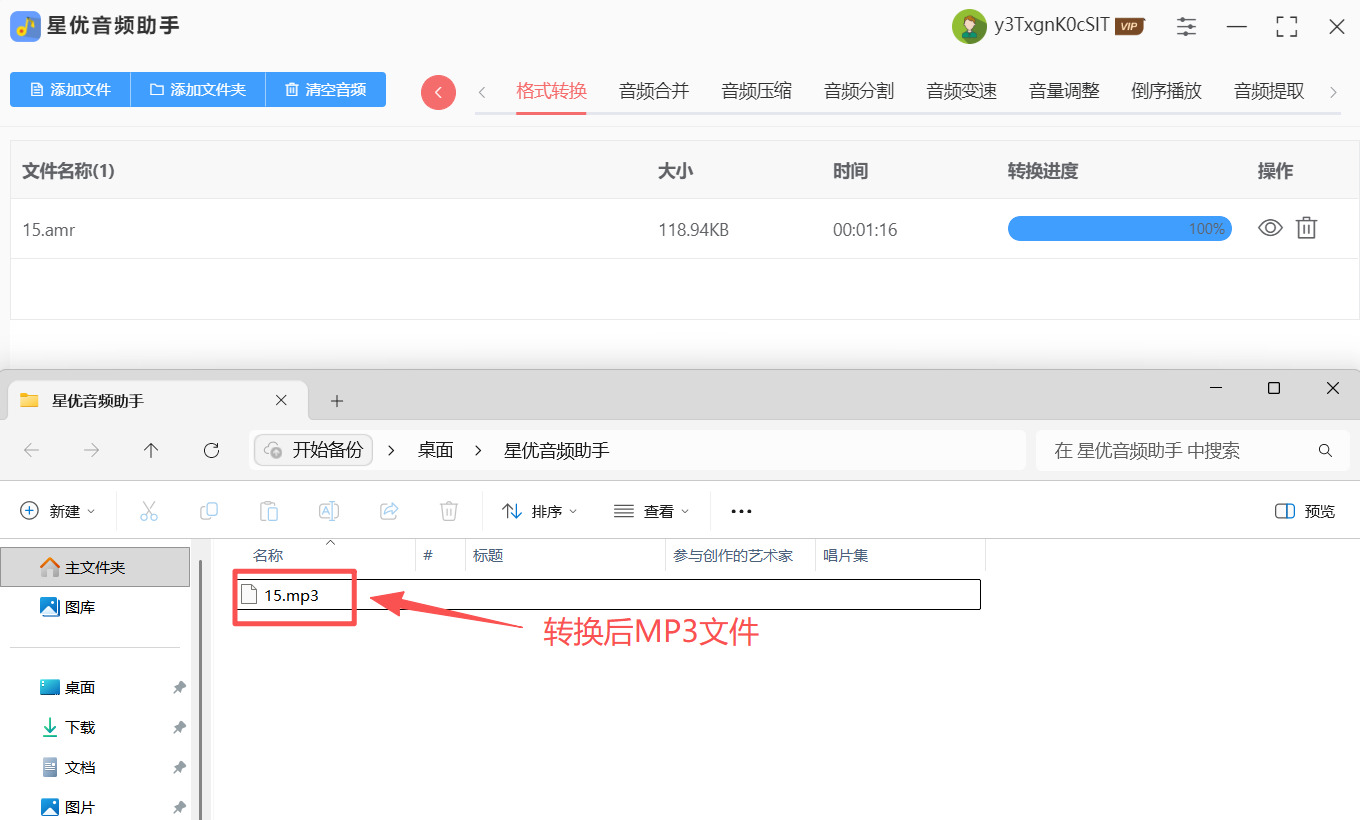Click the 清空音频 button
Viewport: 1360px width, 820px height.
pyautogui.click(x=326, y=90)
